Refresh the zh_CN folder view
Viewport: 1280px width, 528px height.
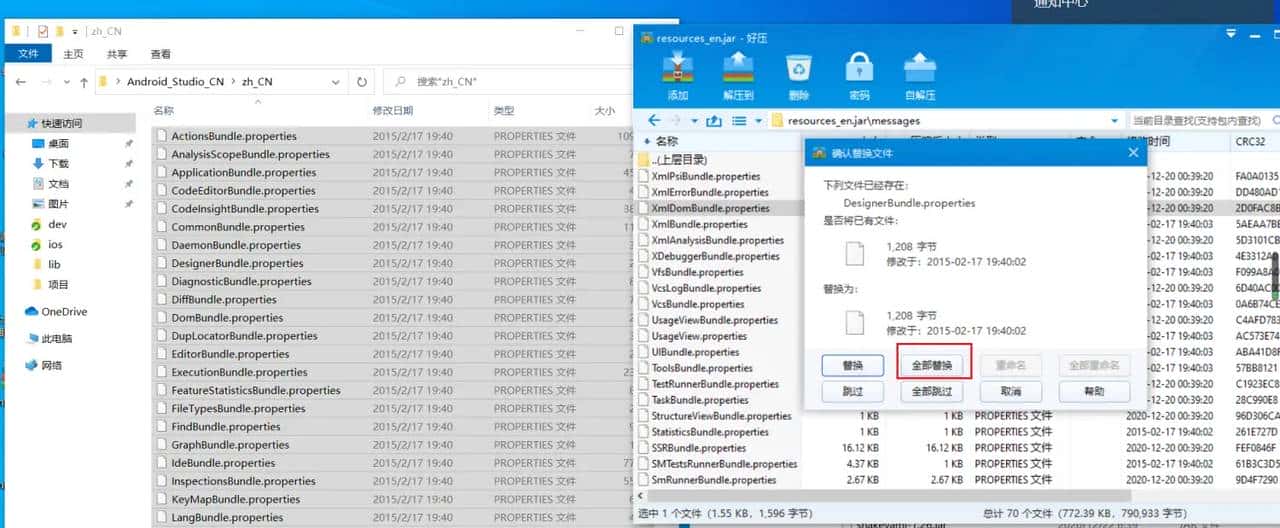361,82
